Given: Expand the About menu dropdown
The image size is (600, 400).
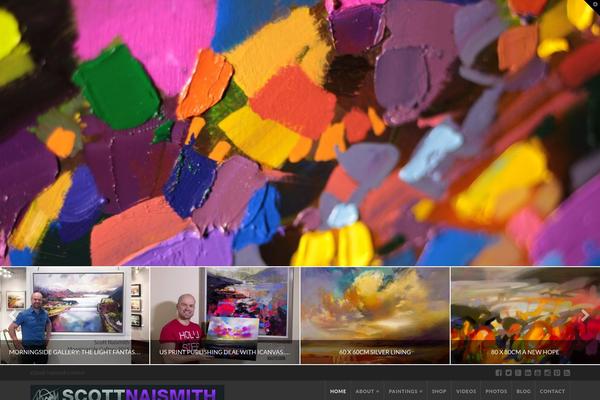Looking at the screenshot, I should click(x=367, y=391).
